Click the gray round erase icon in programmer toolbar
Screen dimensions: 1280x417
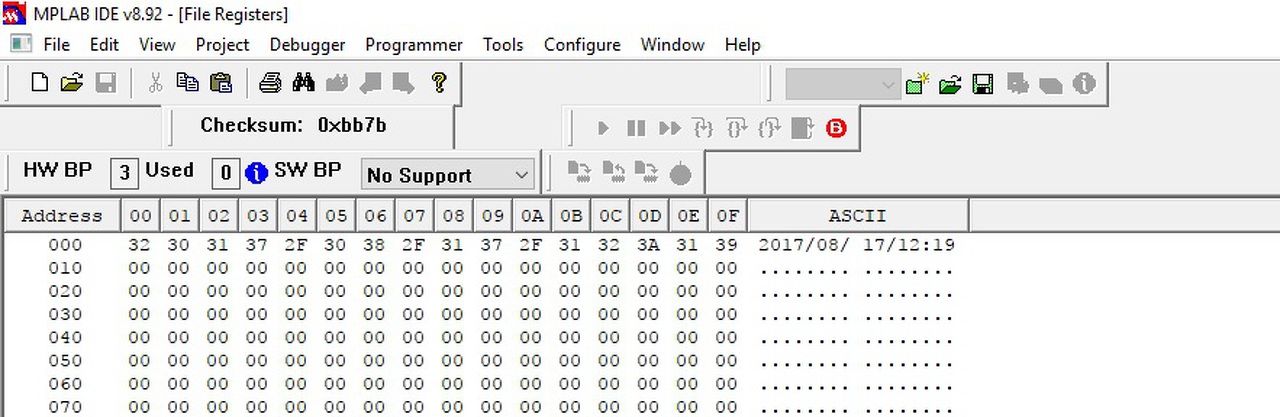[680, 175]
